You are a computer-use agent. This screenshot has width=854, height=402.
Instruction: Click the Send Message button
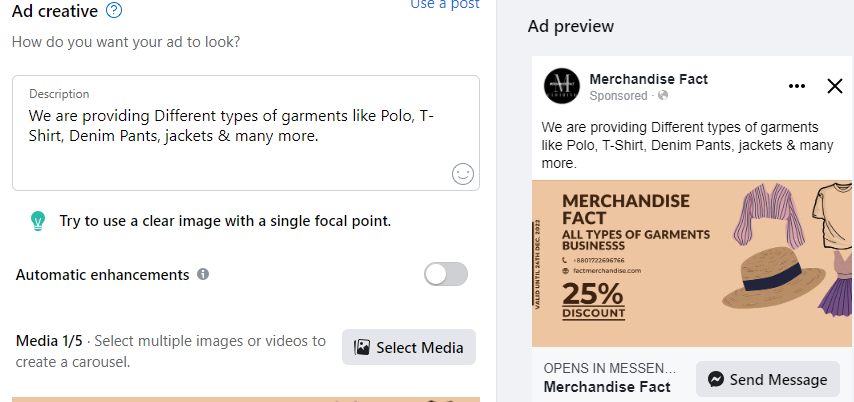768,379
